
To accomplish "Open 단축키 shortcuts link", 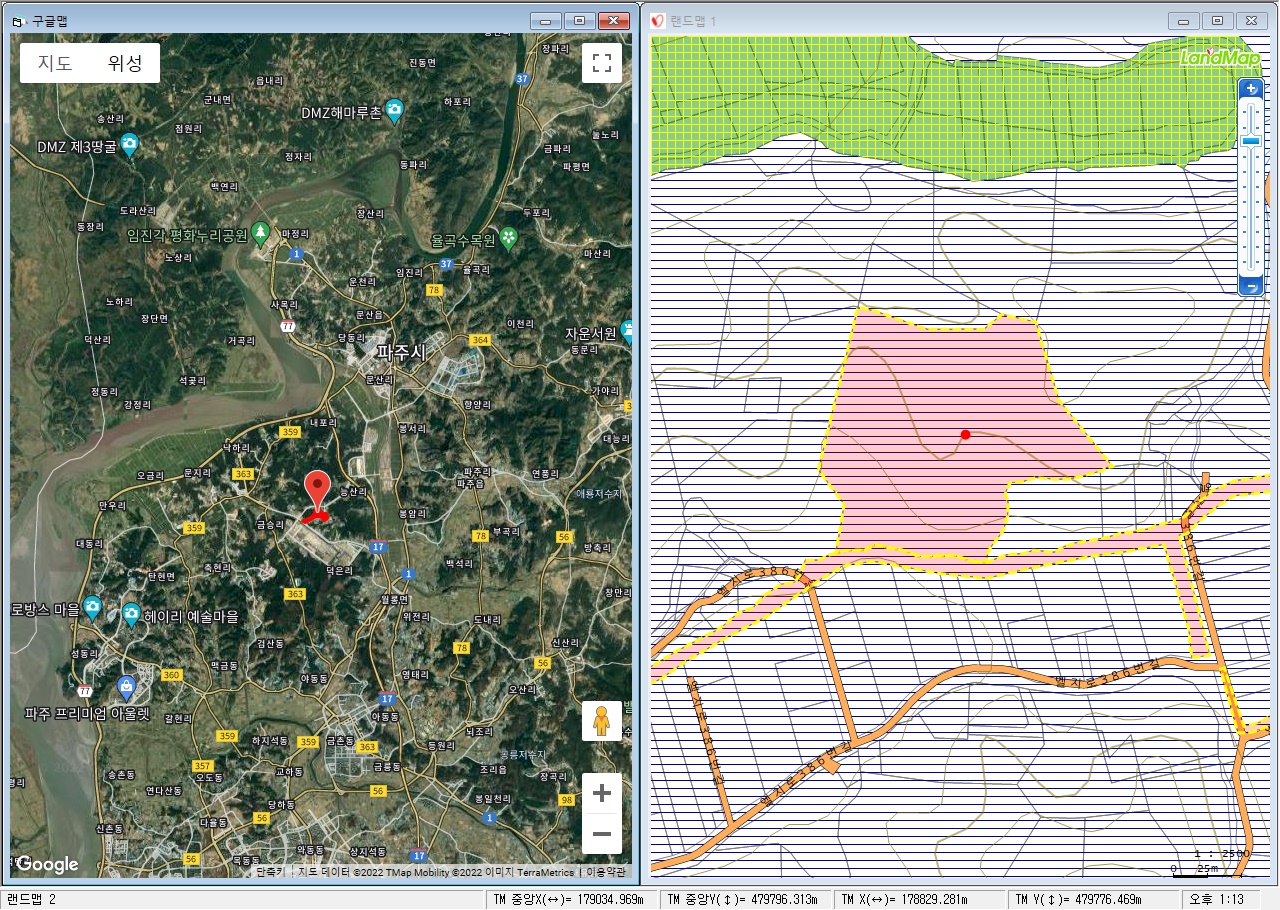I will pos(270,872).
